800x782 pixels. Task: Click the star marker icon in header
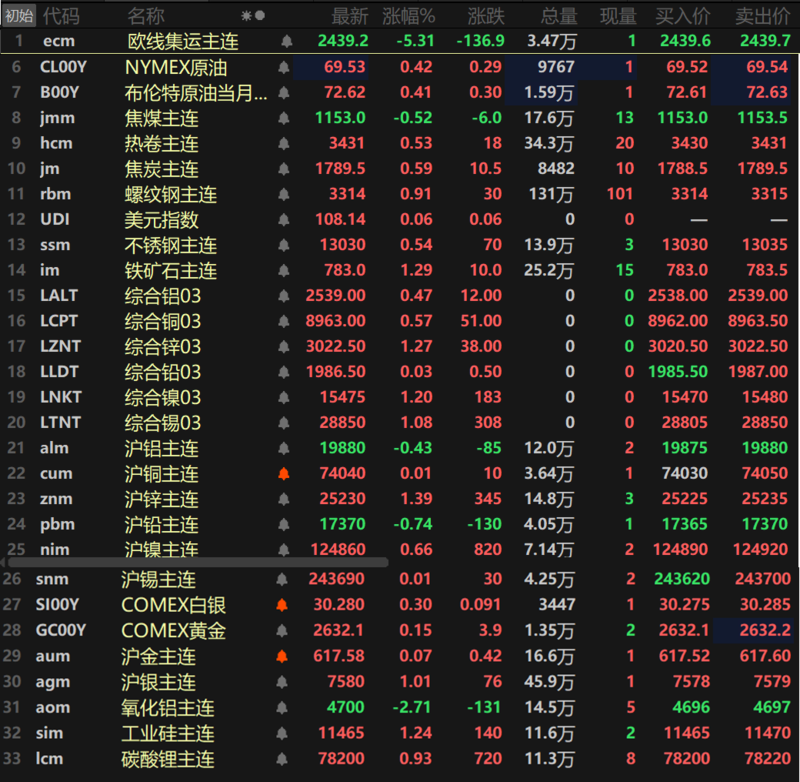point(246,16)
